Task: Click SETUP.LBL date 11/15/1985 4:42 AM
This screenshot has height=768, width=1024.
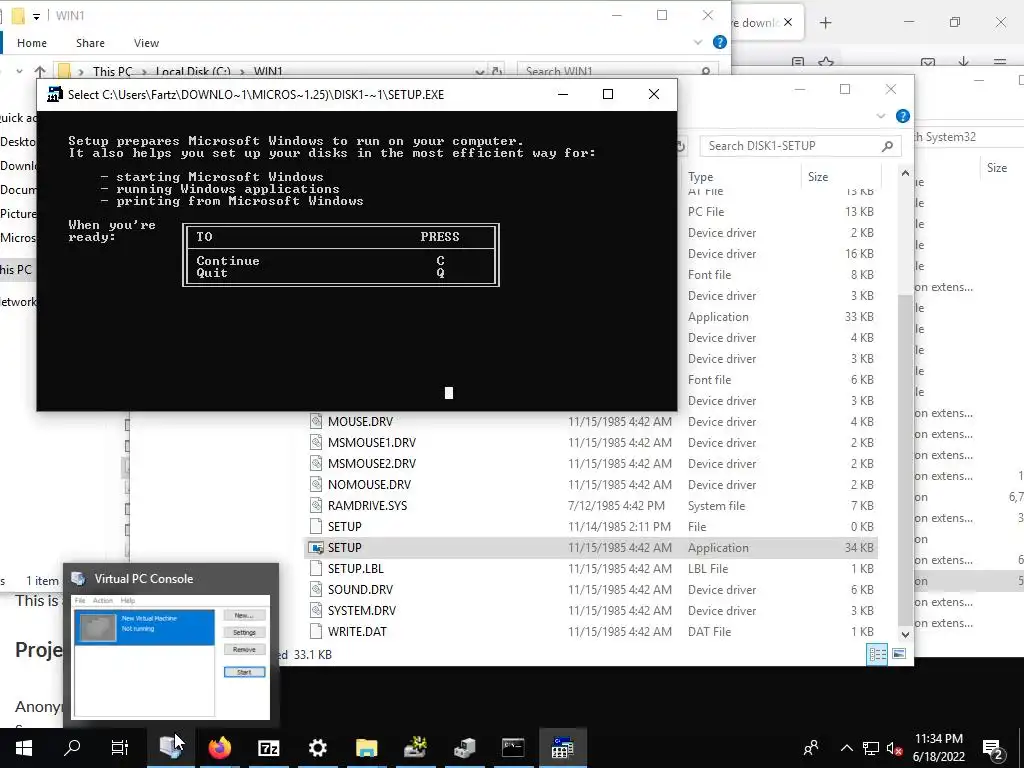Action: click(x=620, y=569)
